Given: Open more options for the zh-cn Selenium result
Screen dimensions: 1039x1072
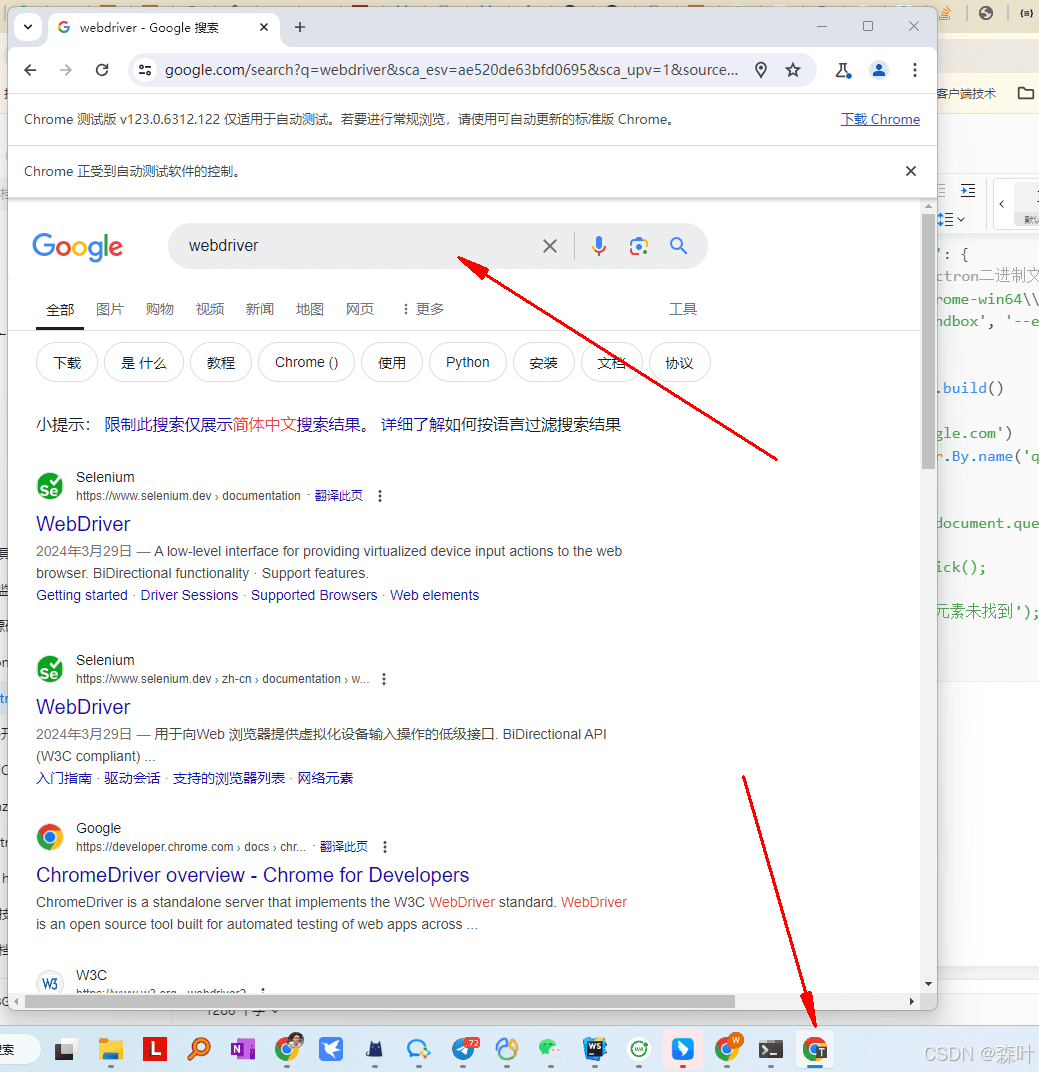Looking at the screenshot, I should pos(384,679).
